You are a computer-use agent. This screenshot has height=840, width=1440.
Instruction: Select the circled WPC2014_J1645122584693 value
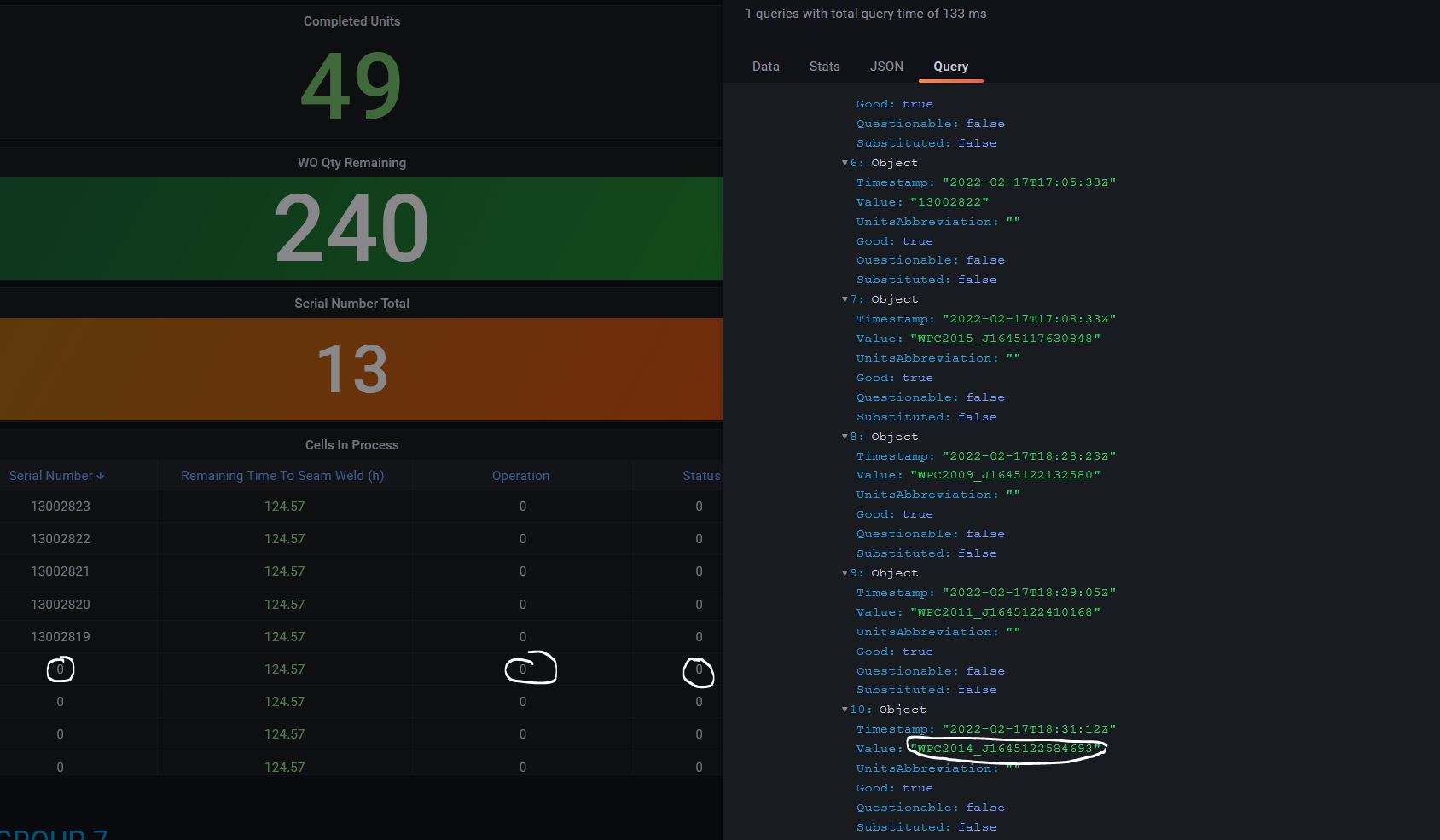[1005, 748]
